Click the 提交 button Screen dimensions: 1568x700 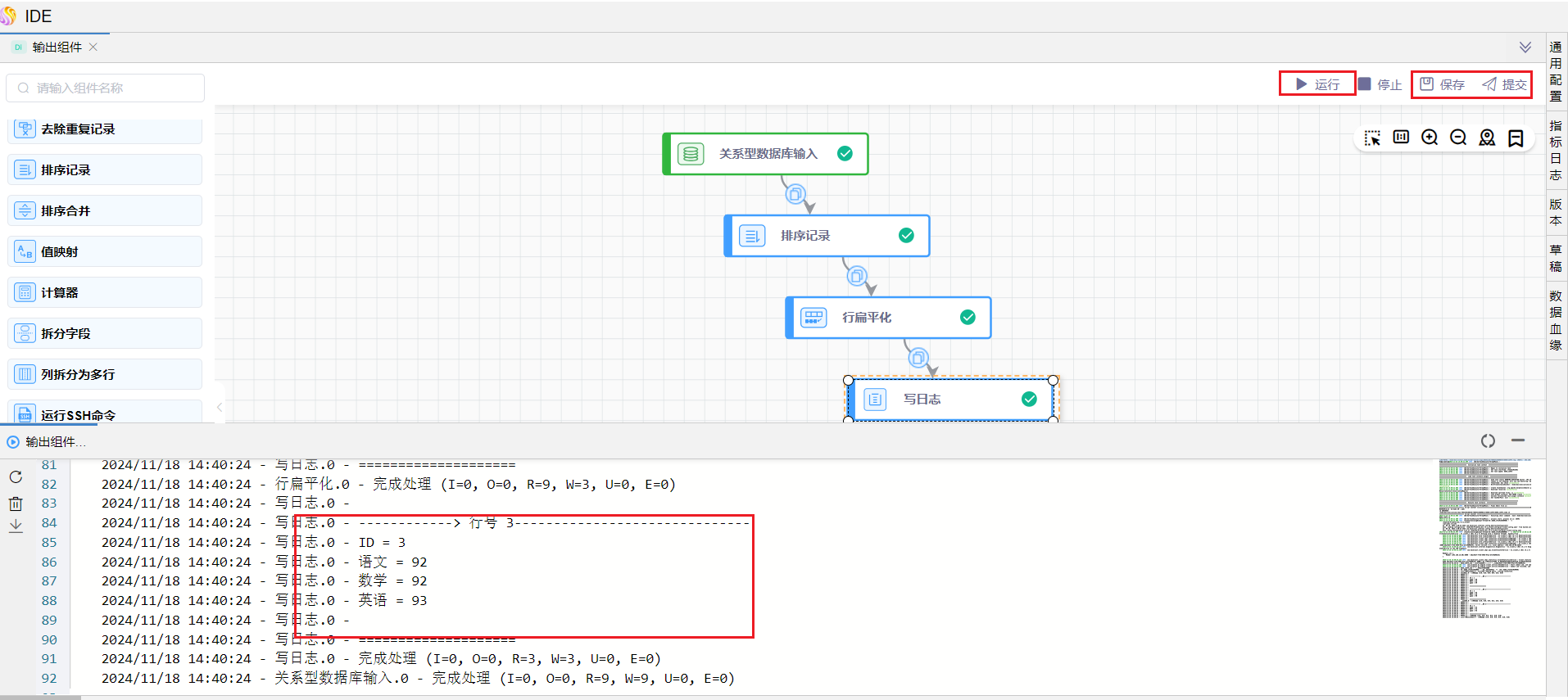click(x=1505, y=84)
